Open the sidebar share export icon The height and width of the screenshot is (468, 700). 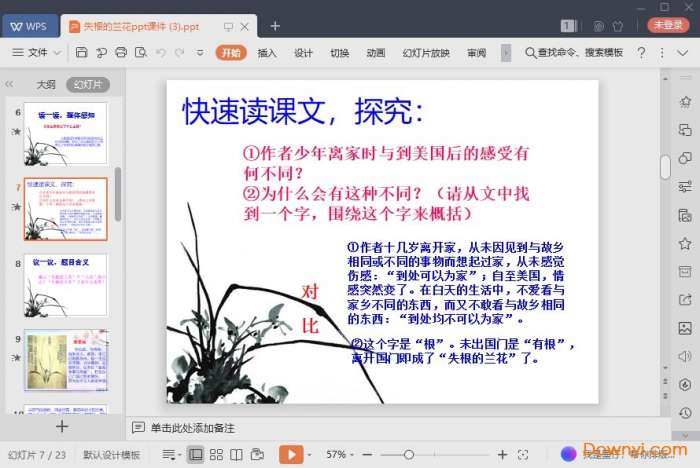coord(685,300)
